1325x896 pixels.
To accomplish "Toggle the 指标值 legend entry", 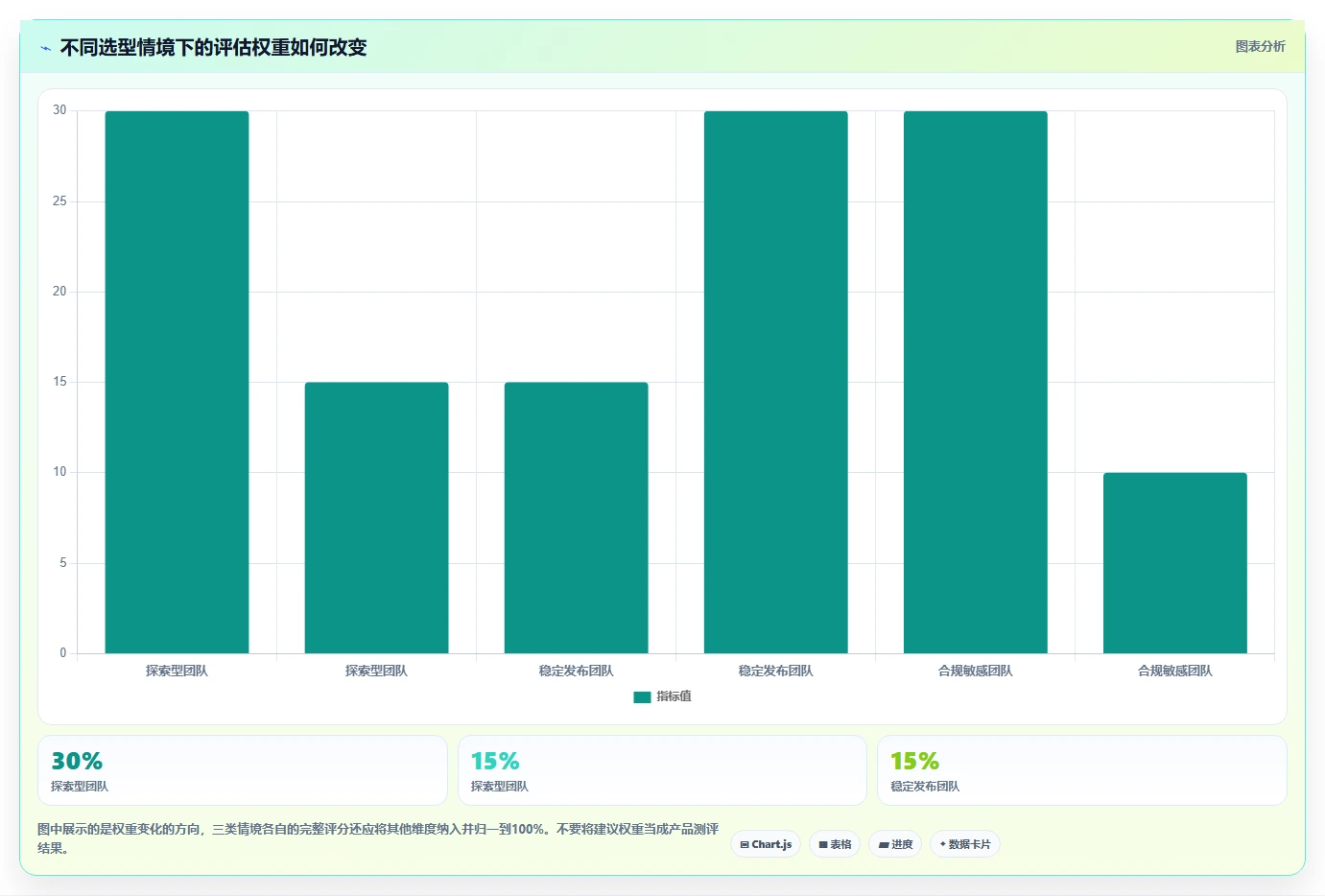I will pos(662,696).
